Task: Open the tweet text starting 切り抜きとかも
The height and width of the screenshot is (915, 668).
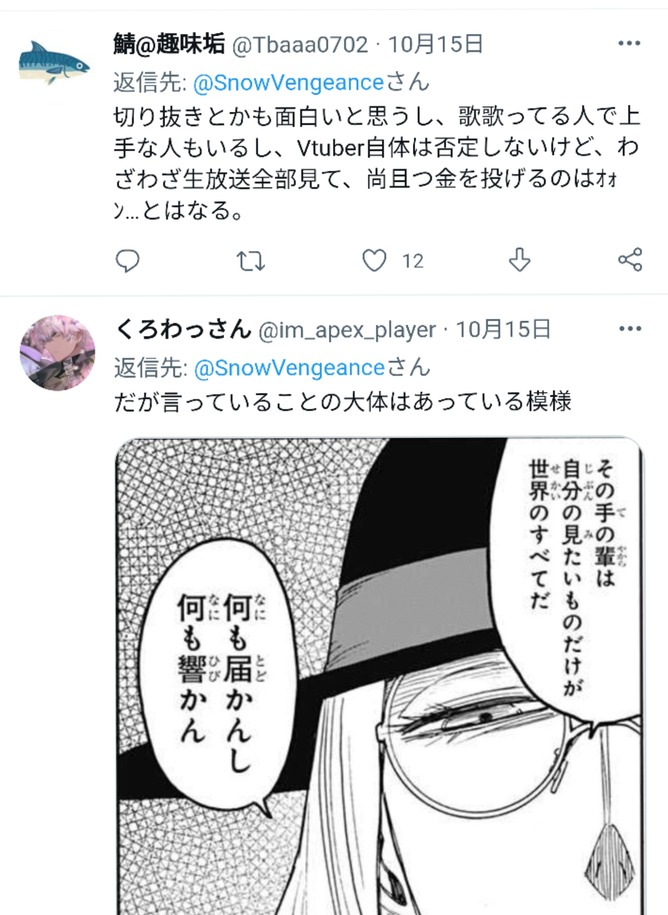Action: (x=377, y=163)
